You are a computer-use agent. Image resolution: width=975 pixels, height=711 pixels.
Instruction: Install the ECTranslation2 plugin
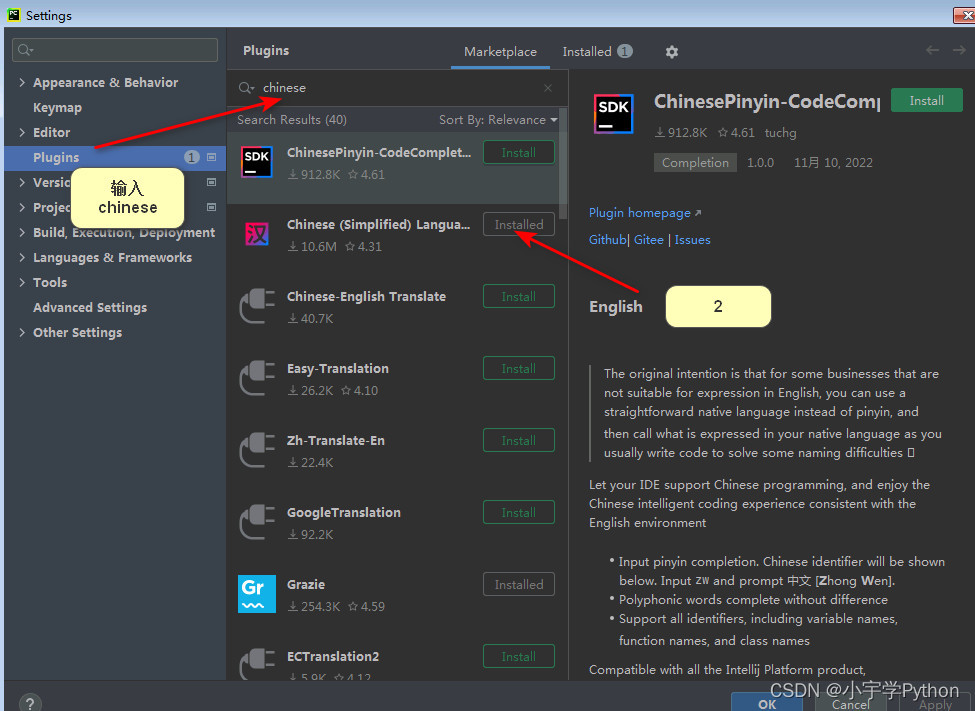(519, 657)
